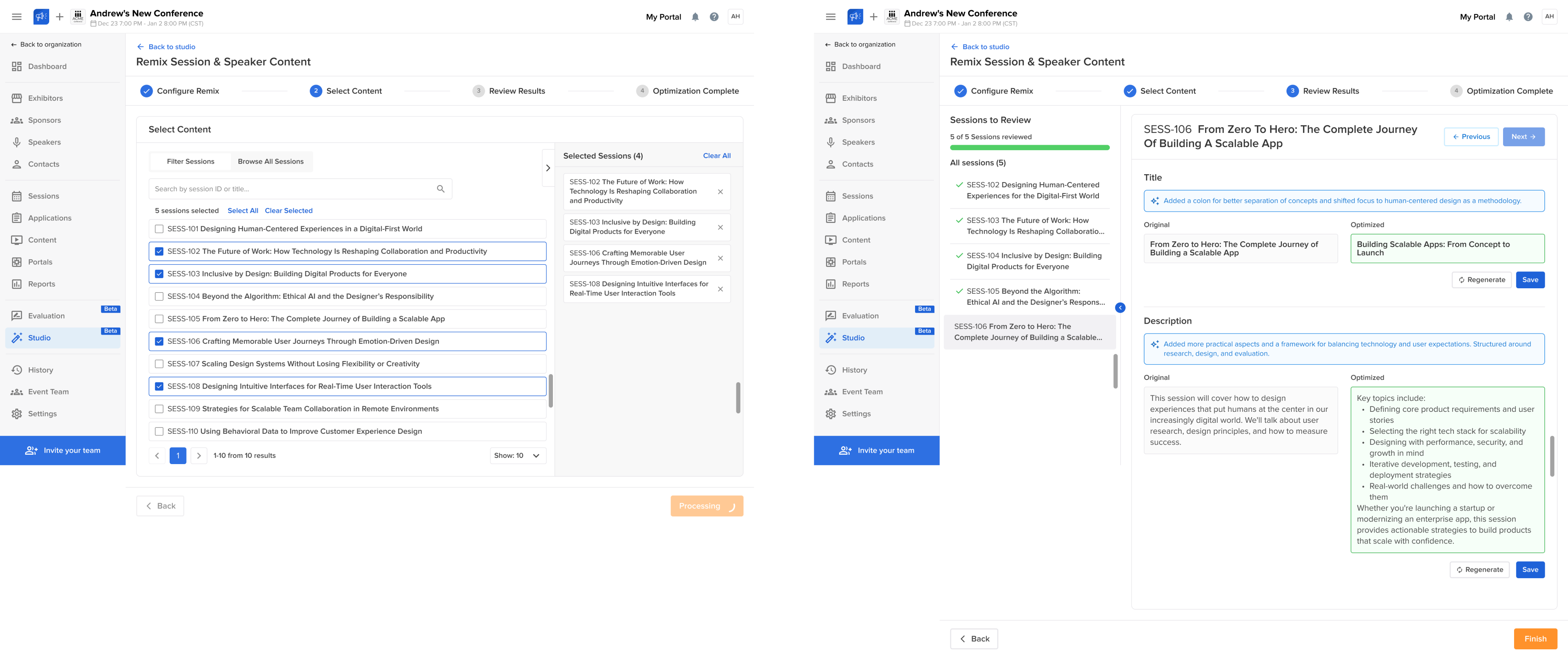Click the blue circular collapse arrow beside the sessions list

(x=1120, y=308)
